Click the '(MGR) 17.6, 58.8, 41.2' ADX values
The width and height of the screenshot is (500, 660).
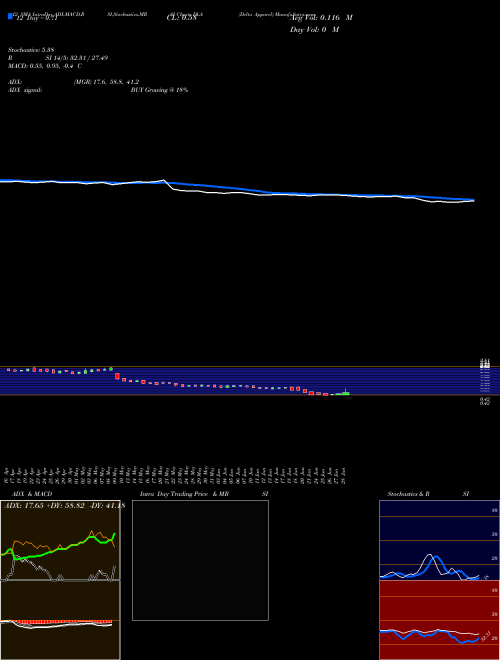tap(106, 82)
